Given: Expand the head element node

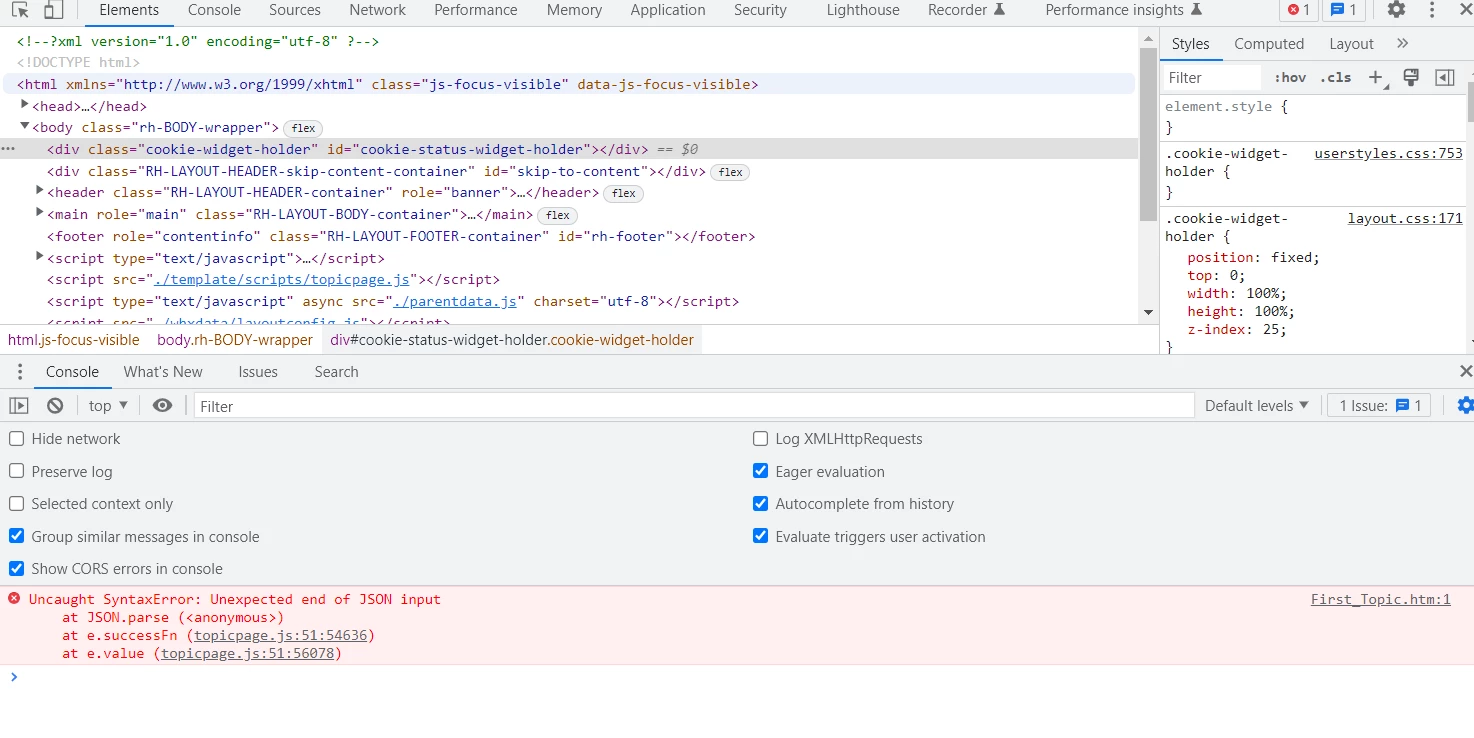Looking at the screenshot, I should [x=26, y=105].
